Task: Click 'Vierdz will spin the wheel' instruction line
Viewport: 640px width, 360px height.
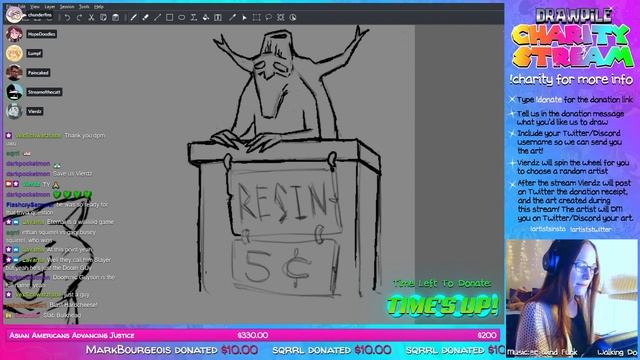Action: [x=573, y=167]
